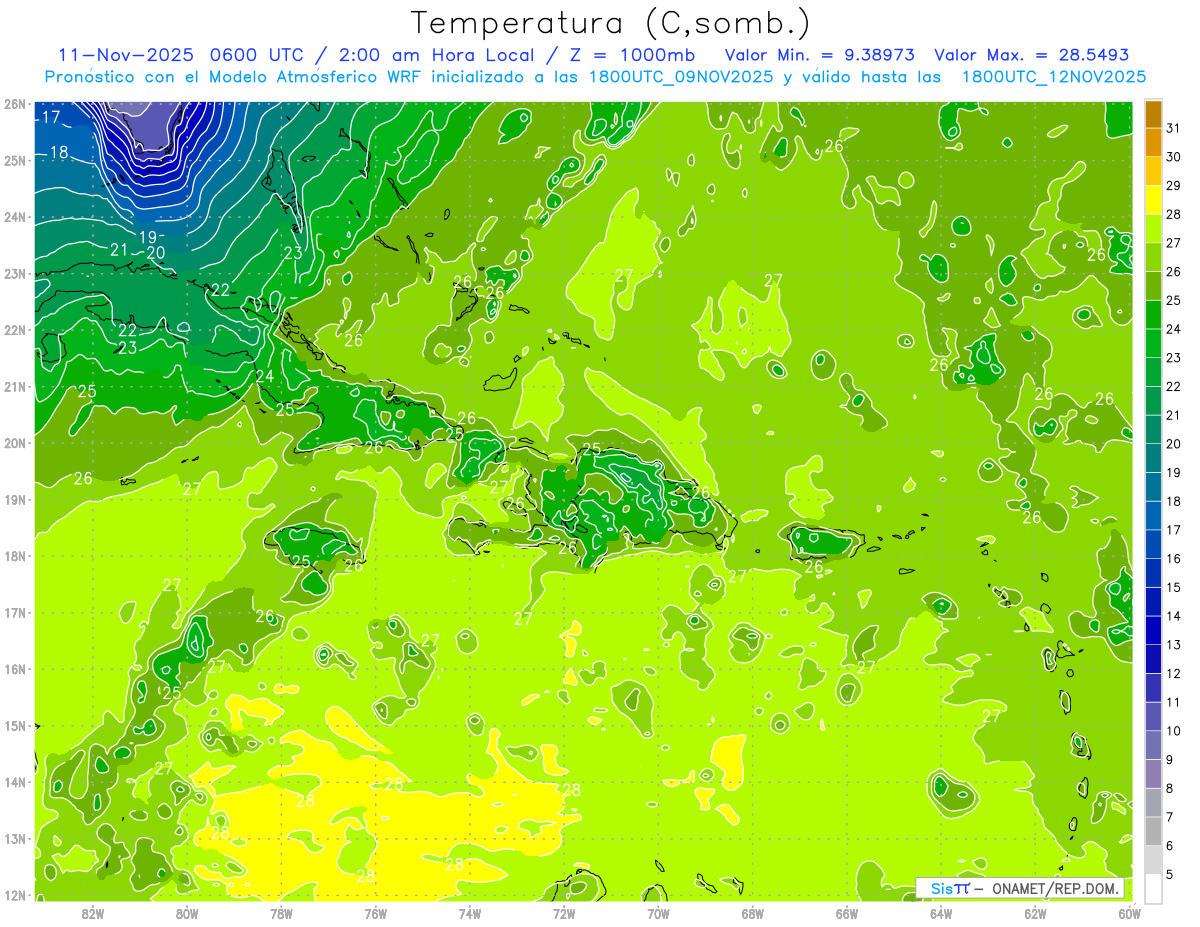Click the legend scale label 13

point(1174,645)
